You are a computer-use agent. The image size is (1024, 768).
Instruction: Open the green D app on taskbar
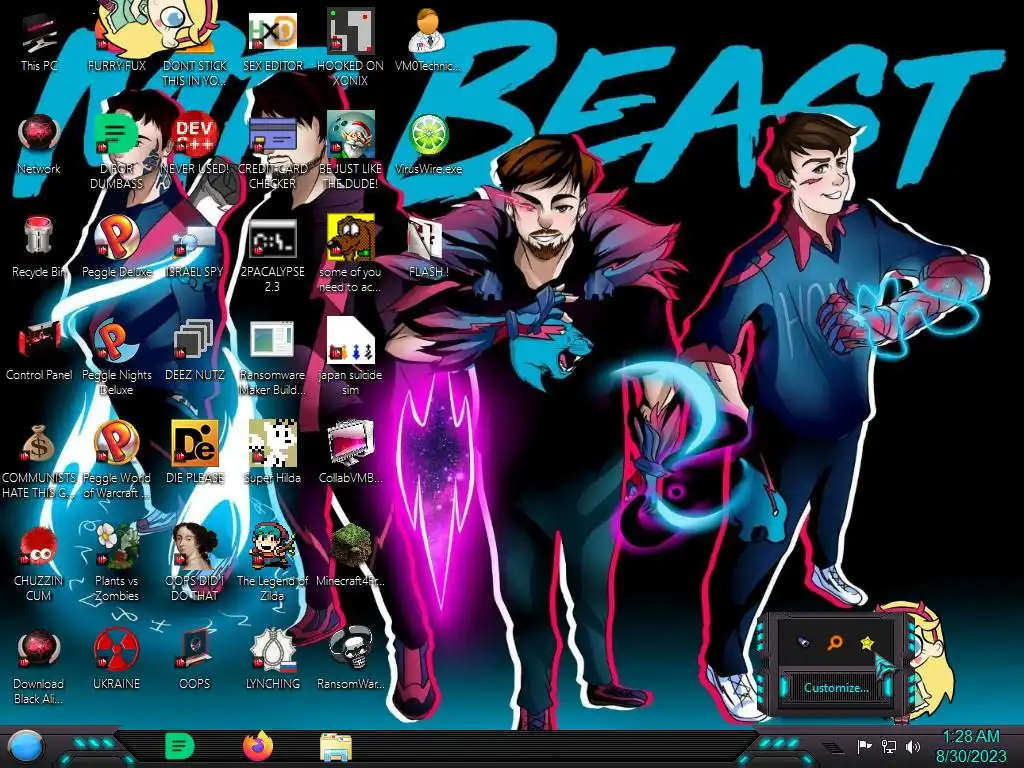pos(180,746)
